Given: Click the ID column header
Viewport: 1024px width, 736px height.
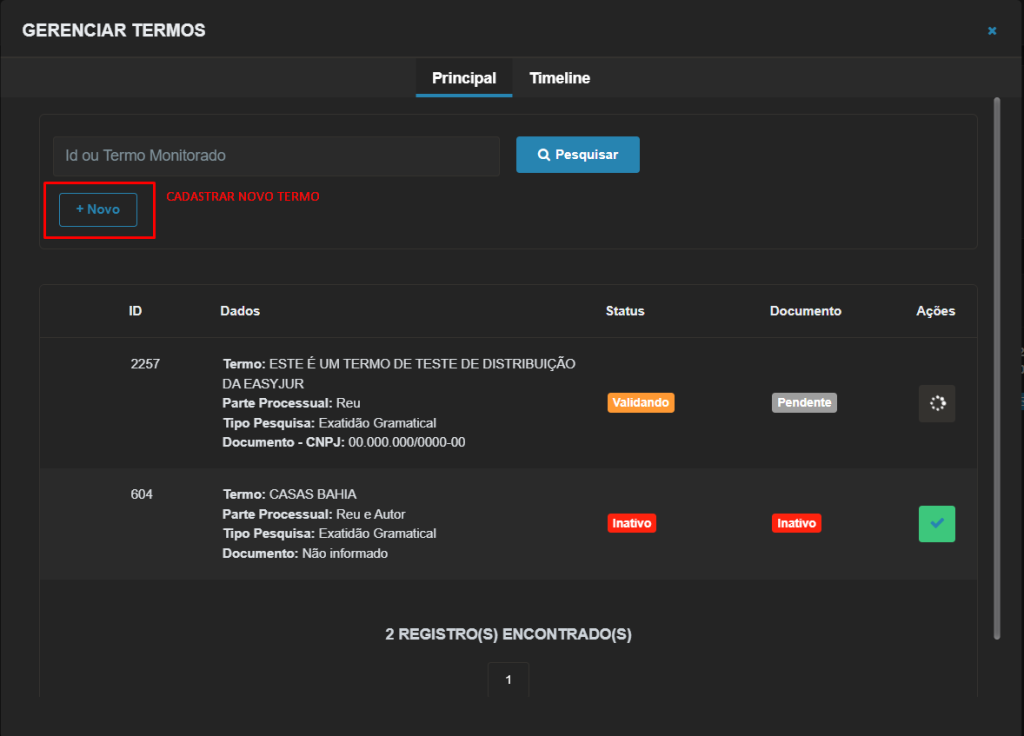Looking at the screenshot, I should [135, 311].
